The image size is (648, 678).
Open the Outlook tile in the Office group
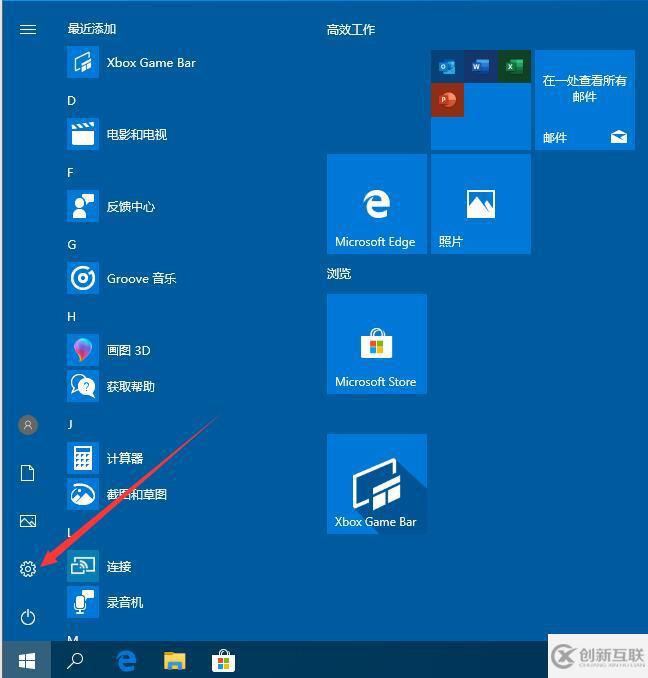click(x=447, y=67)
